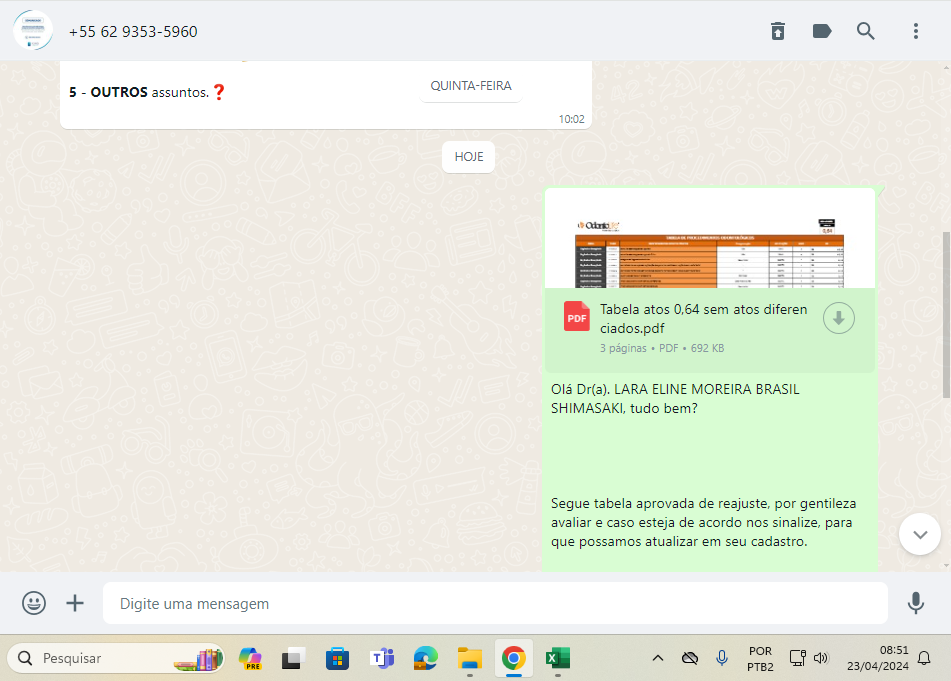Open the emoji picker
Viewport: 951px width, 681px height.
[34, 603]
